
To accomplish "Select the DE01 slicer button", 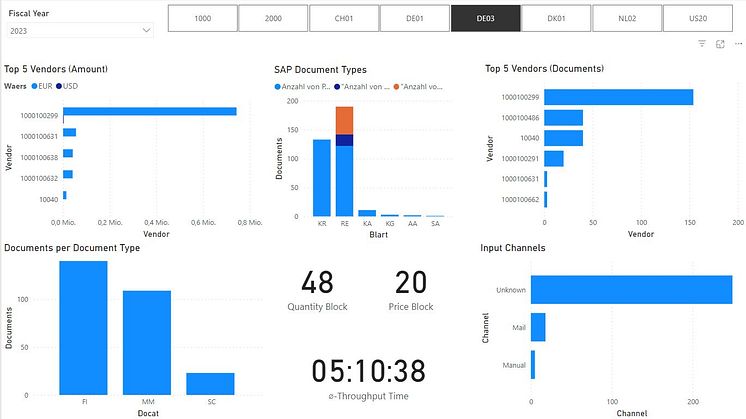I will click(x=415, y=18).
